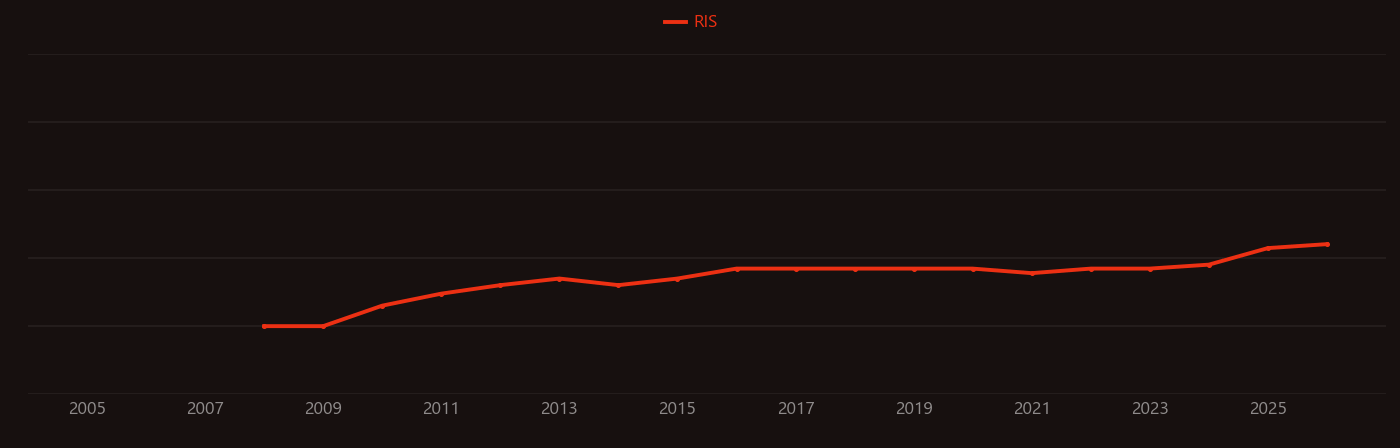
Task: Select the RIS data point at 2025
Action: coord(1268,248)
